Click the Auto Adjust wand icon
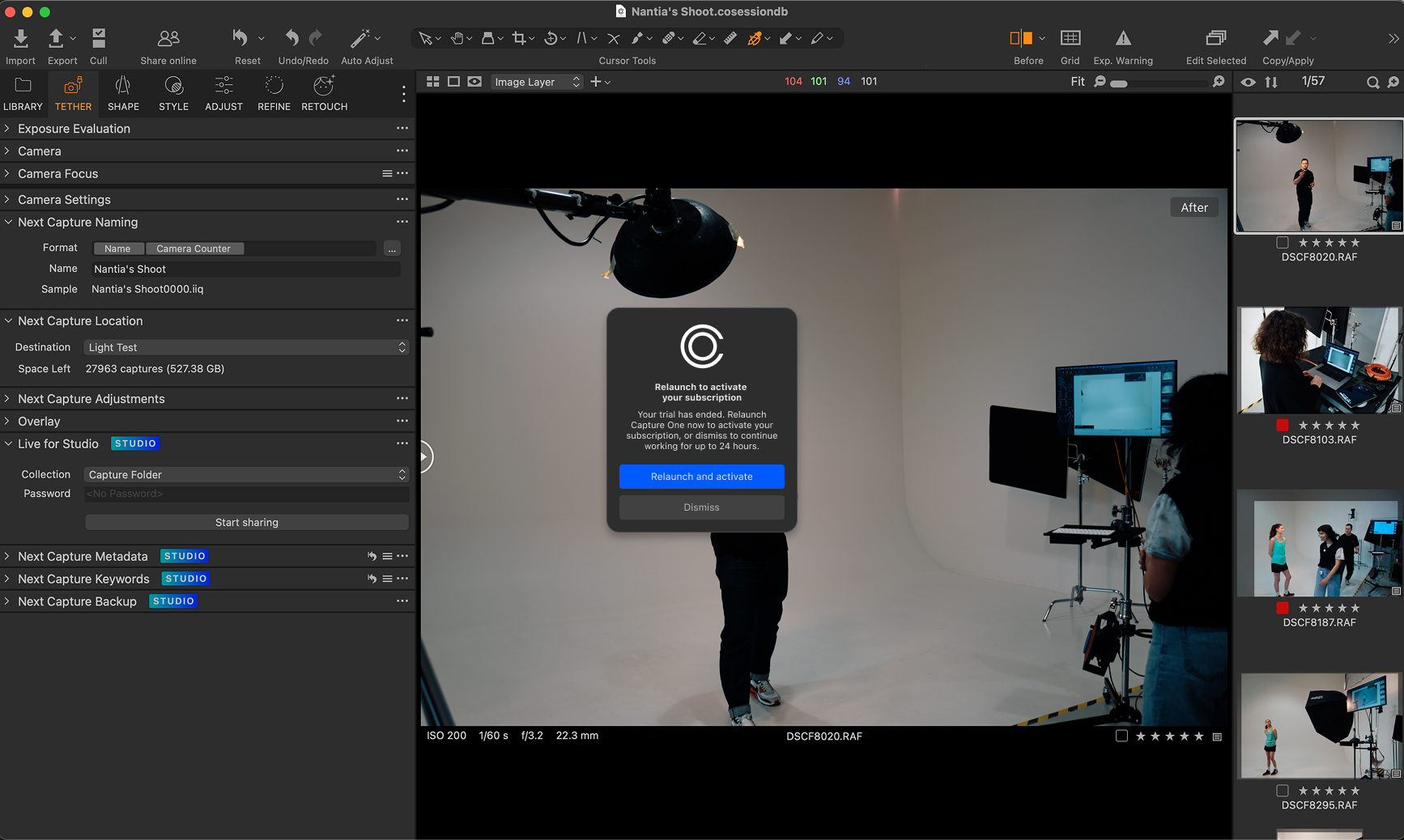The width and height of the screenshot is (1404, 840). (360, 39)
